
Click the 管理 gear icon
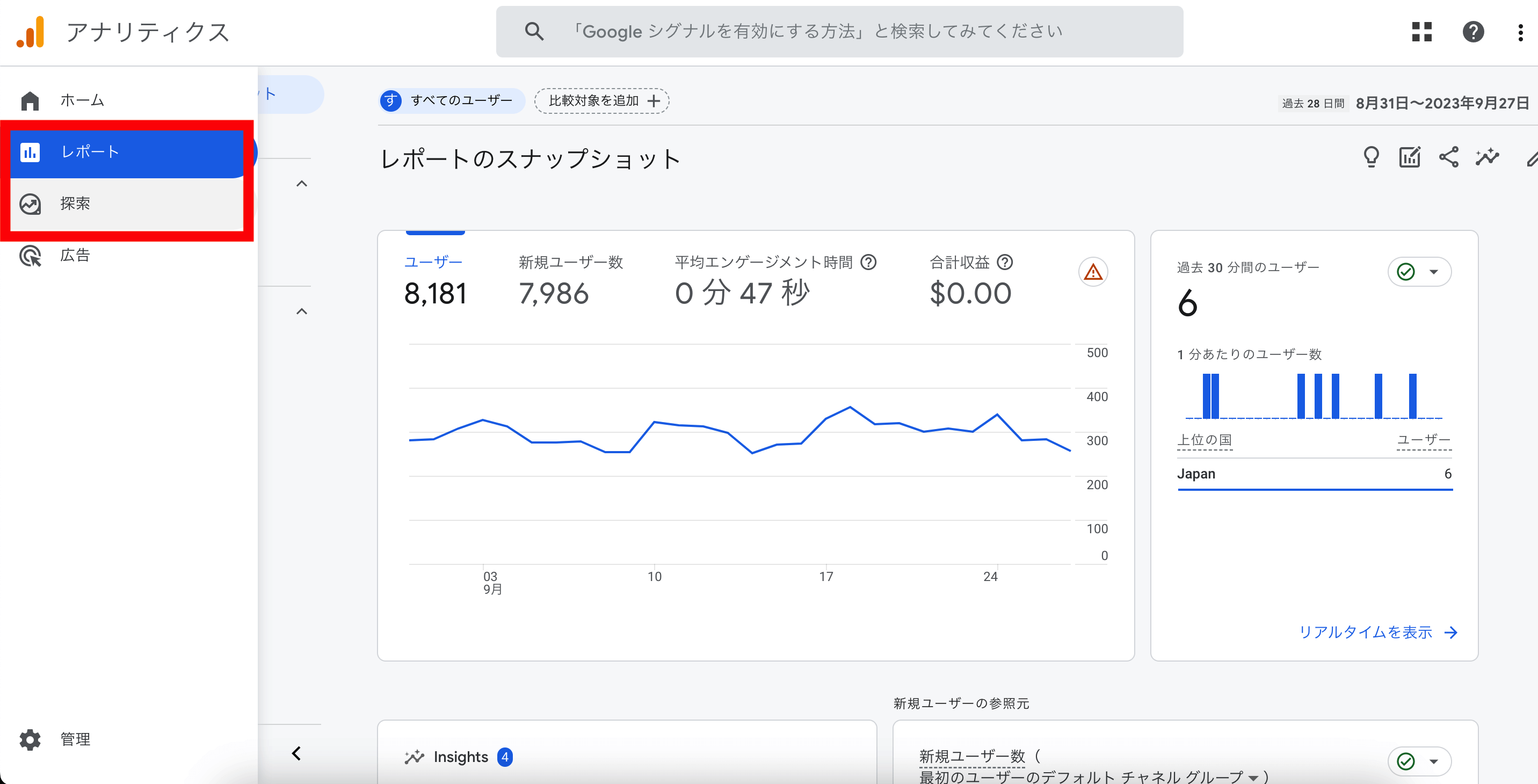click(30, 739)
